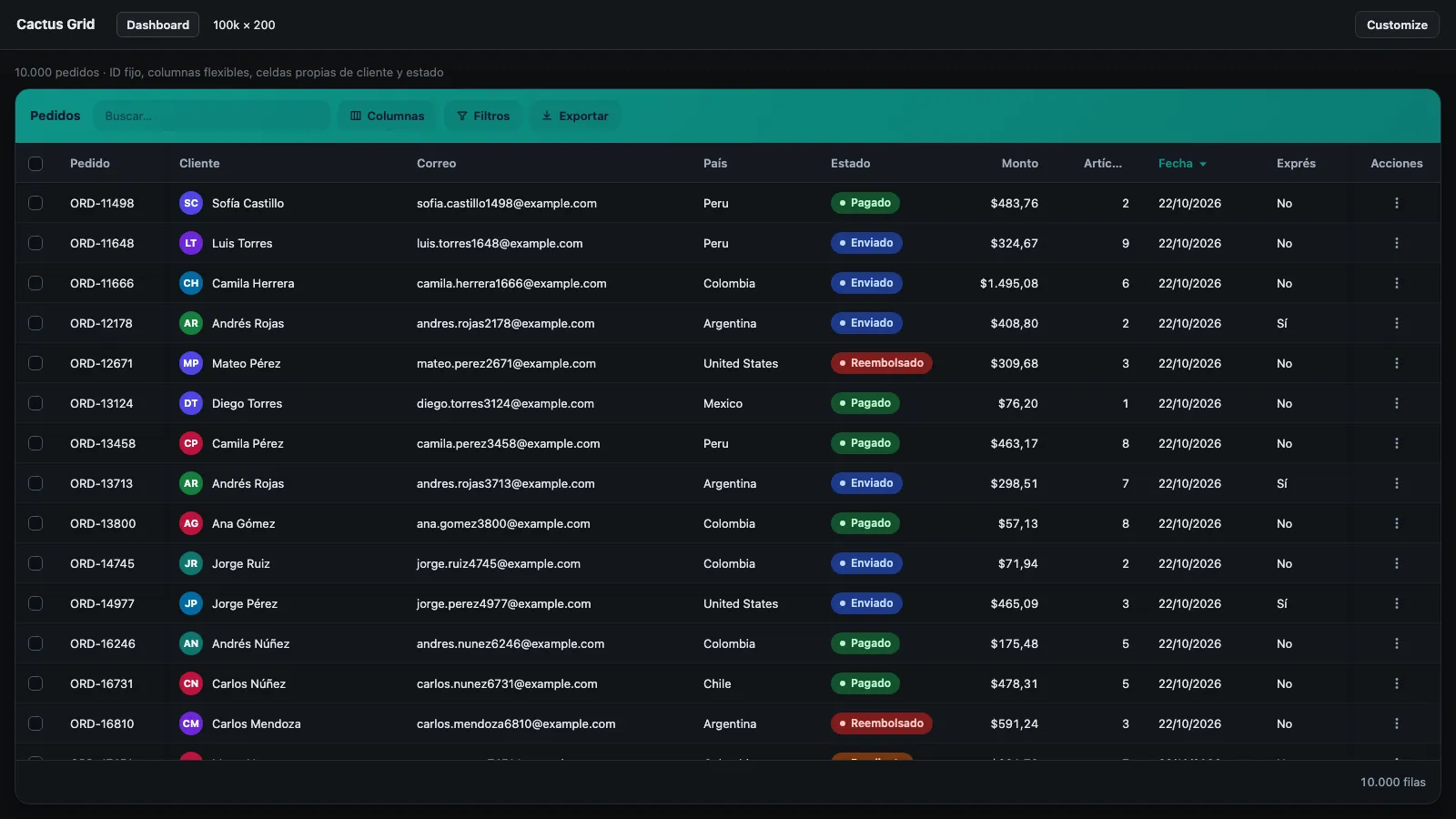
Task: Click the SC avatar for Sofía Castillo
Action: [191, 203]
